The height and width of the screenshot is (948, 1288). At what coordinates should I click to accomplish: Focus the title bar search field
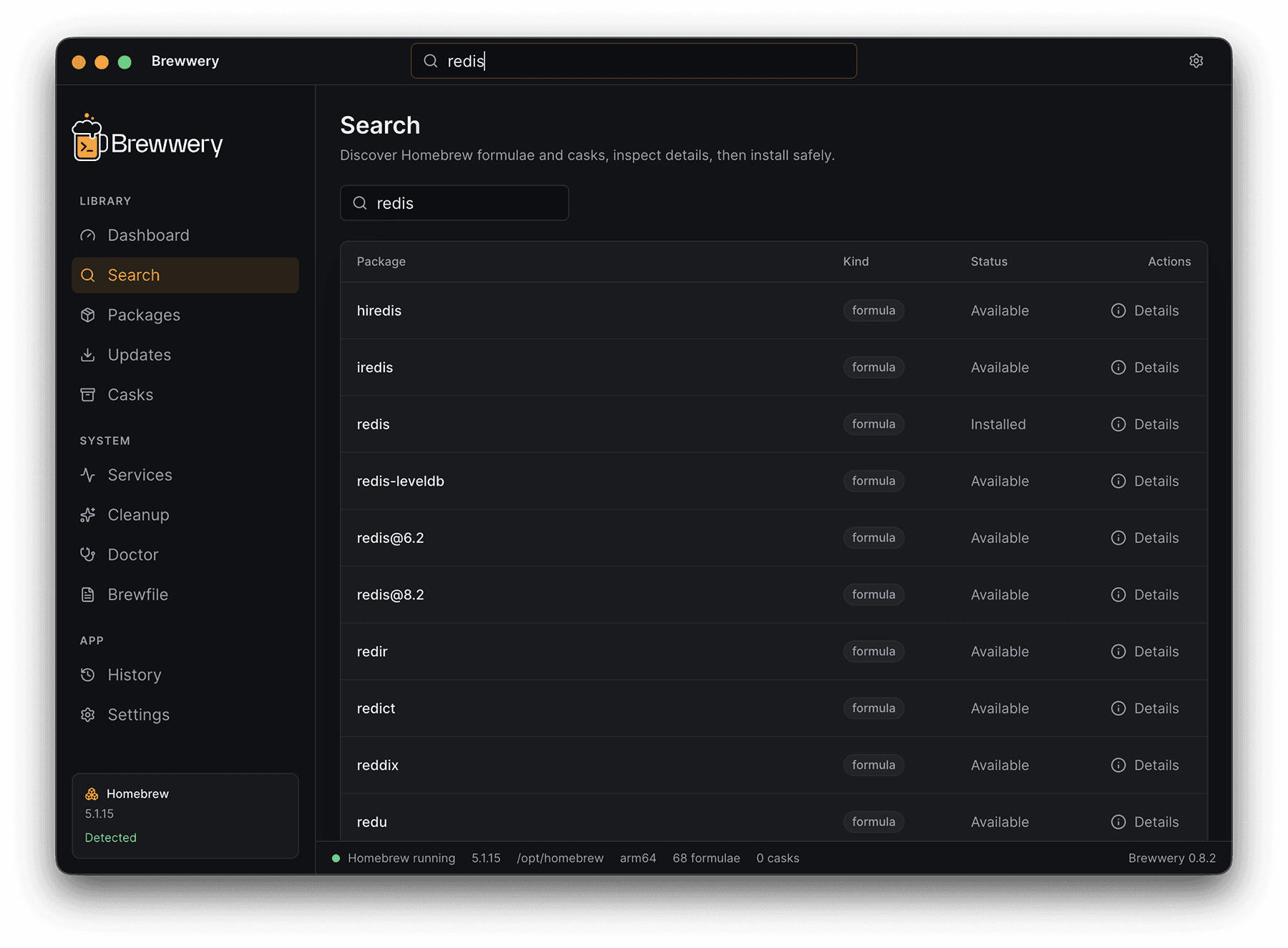tap(634, 61)
